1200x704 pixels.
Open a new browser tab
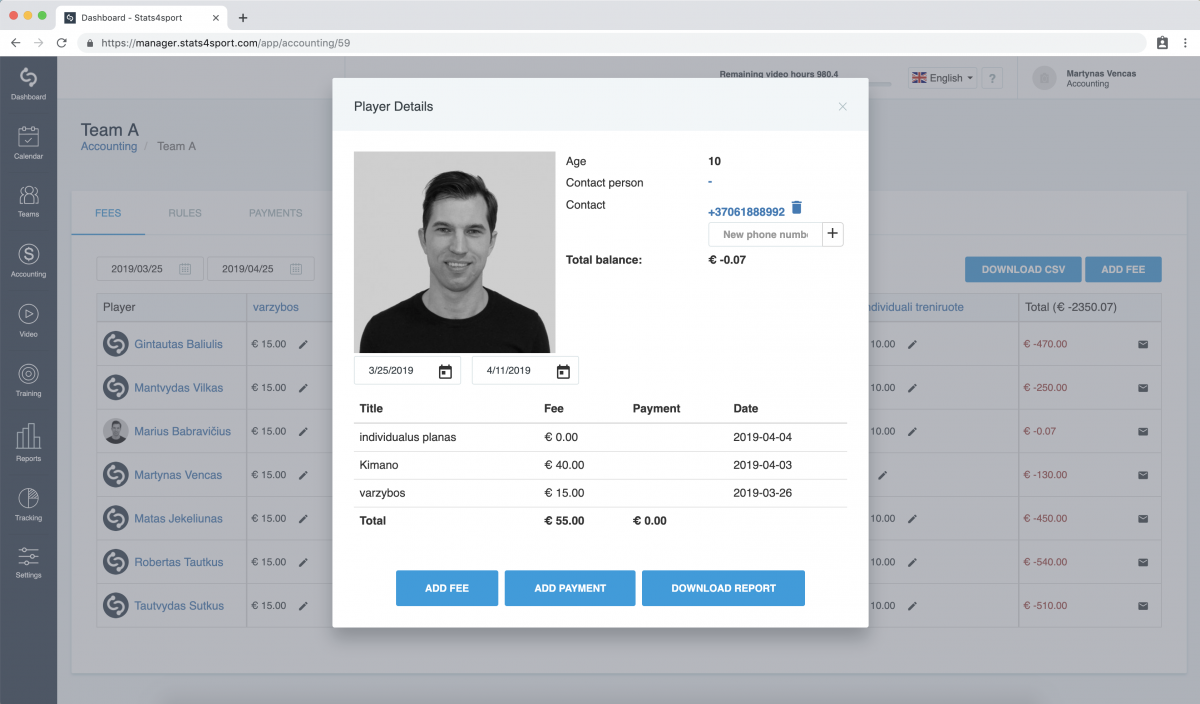click(243, 17)
